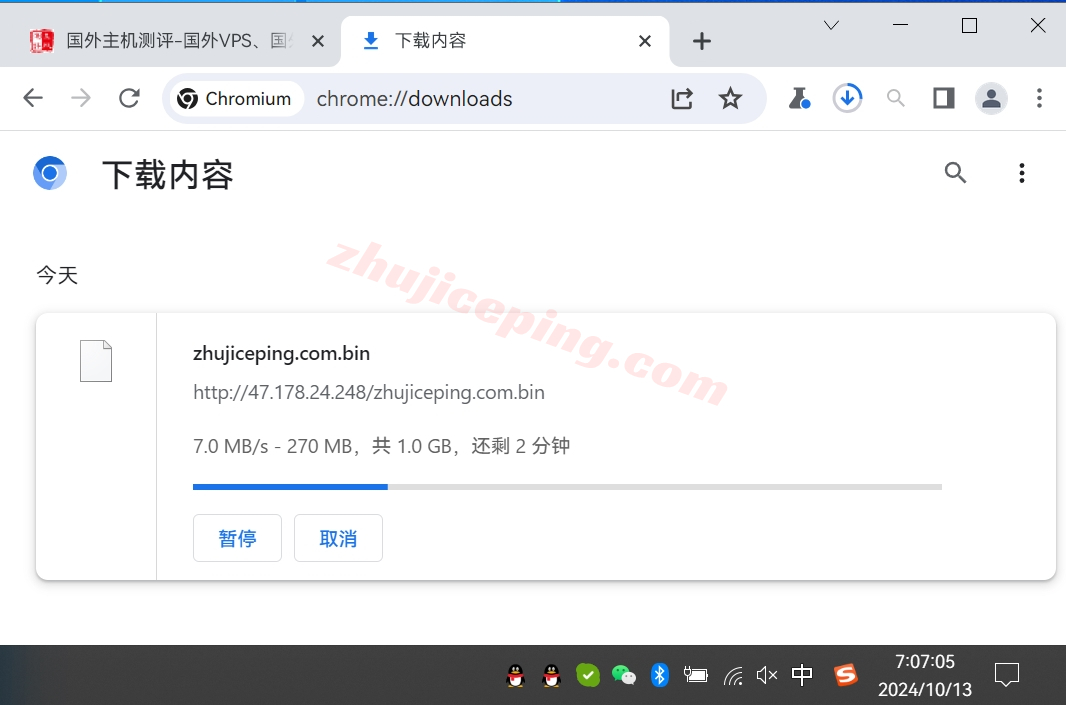Click the file document icon for zhujiceping.com.bin
Image resolution: width=1066 pixels, height=705 pixels.
coord(95,360)
